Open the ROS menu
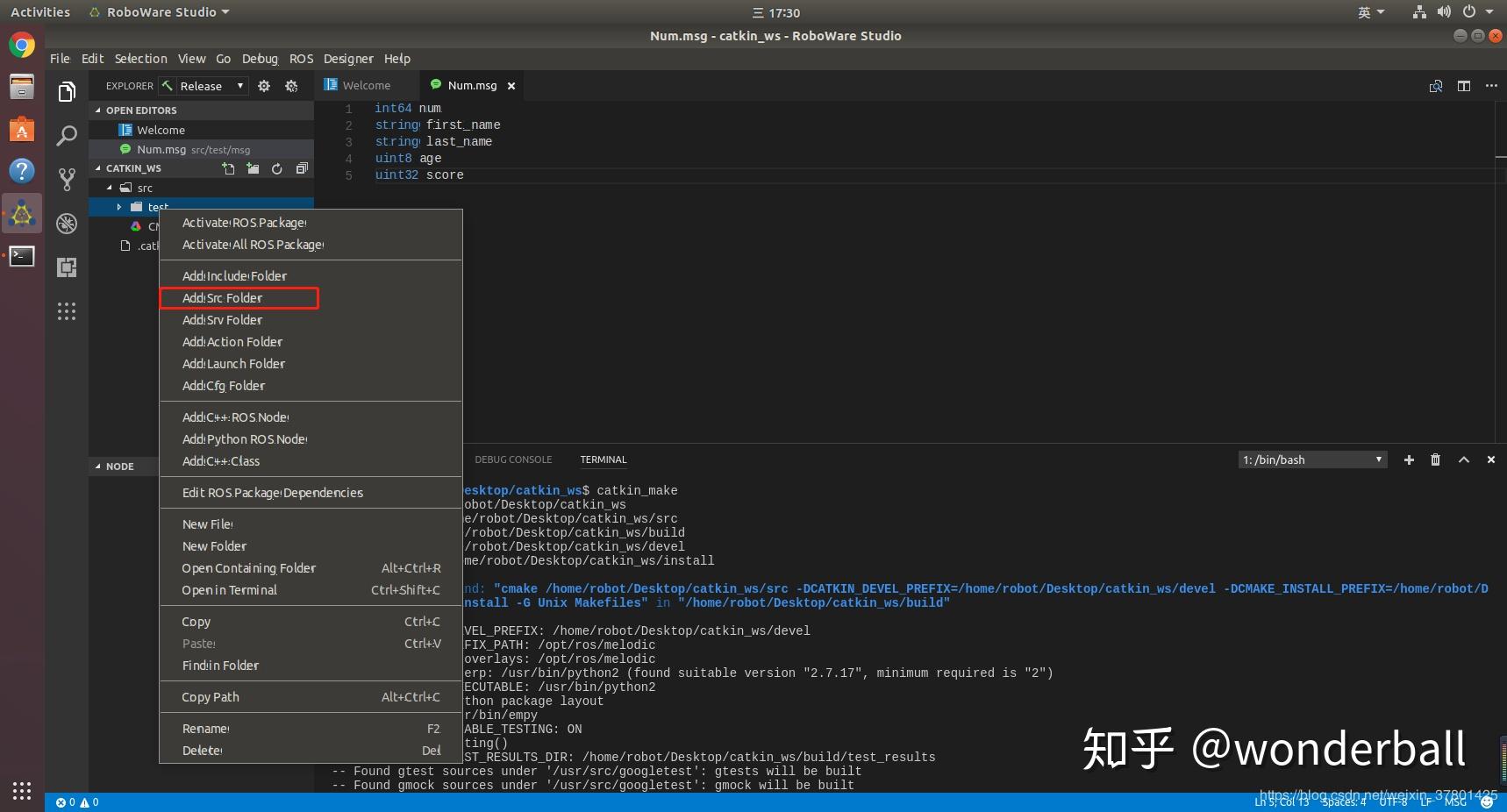This screenshot has height=812, width=1507. coord(301,59)
